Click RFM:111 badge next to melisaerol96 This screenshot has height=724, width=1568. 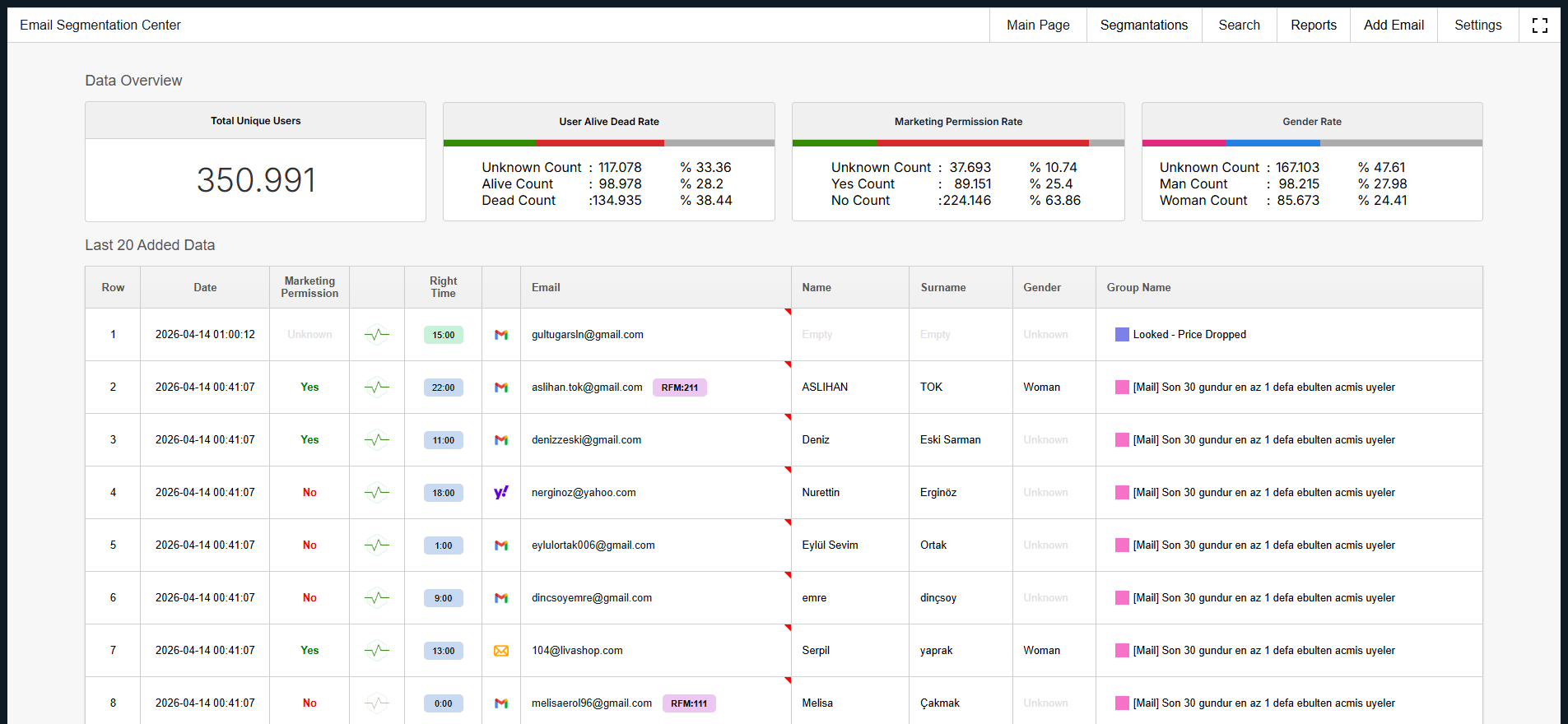(x=689, y=703)
